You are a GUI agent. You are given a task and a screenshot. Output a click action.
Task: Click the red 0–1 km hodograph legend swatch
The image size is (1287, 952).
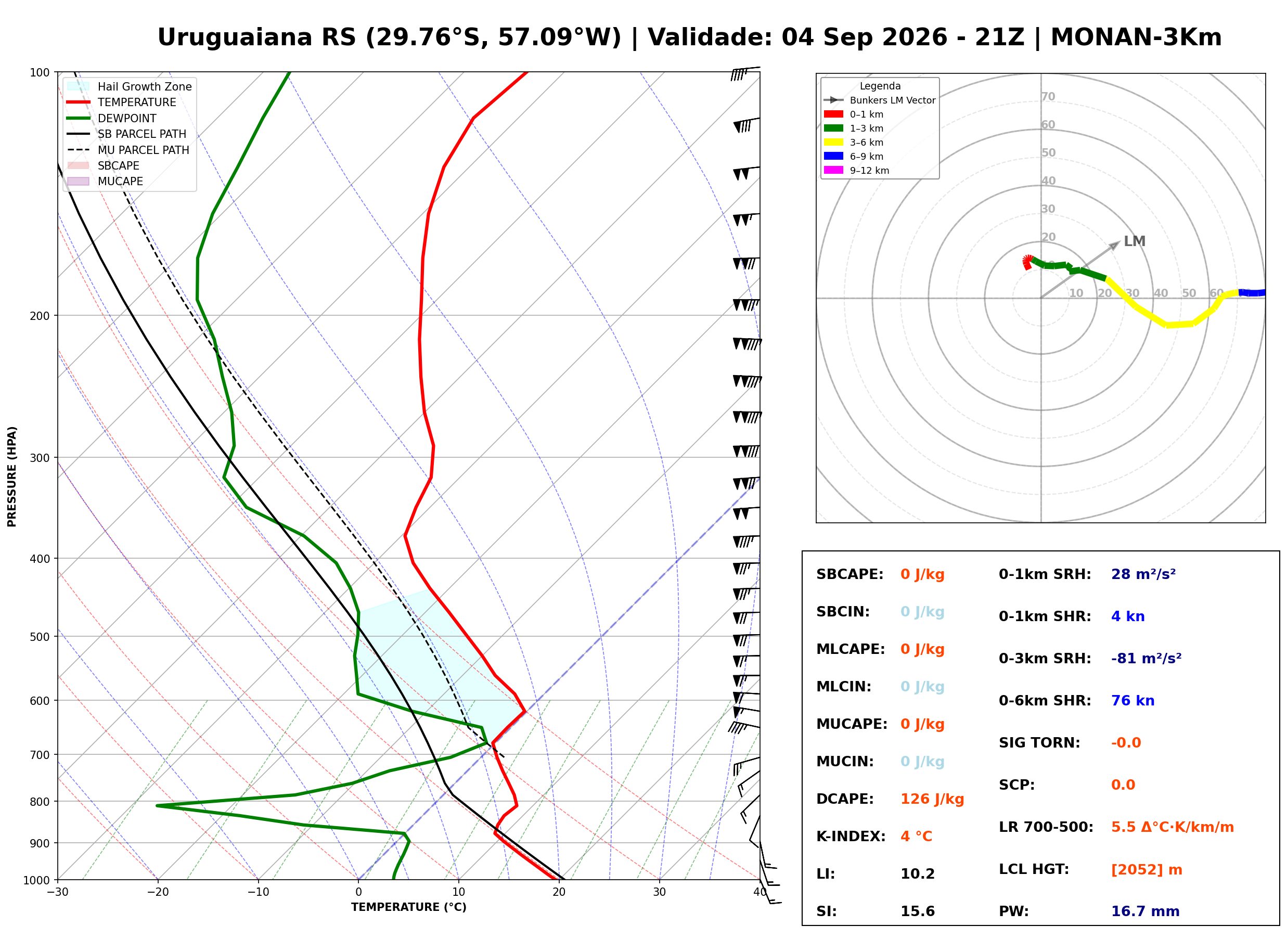click(833, 114)
